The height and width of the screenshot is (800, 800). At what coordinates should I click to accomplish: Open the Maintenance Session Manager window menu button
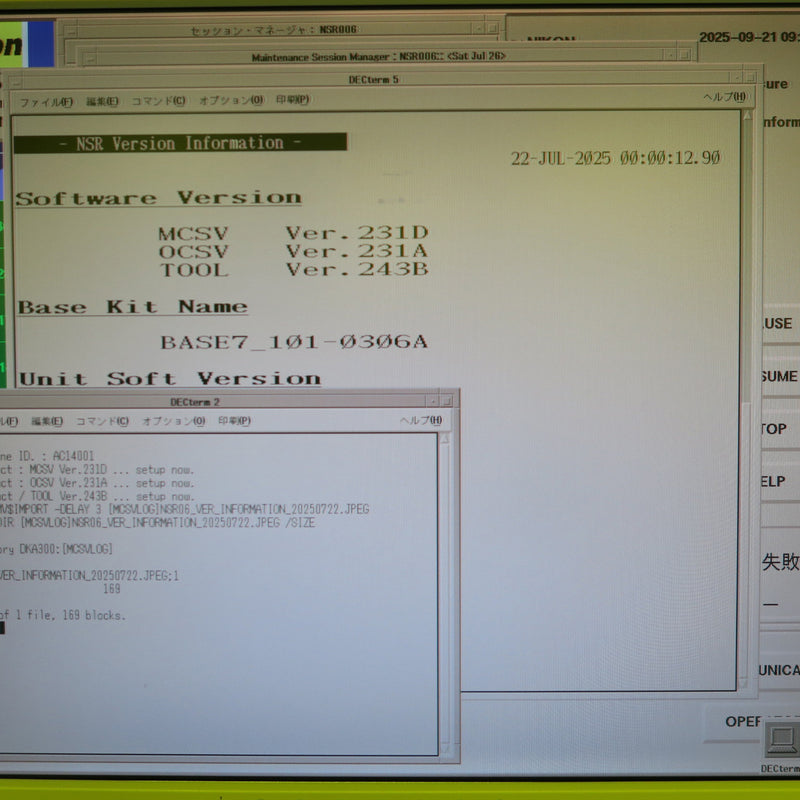90,58
